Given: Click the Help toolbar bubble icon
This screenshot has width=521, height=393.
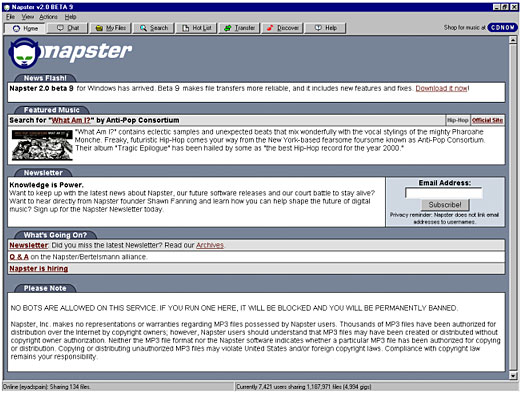Looking at the screenshot, I should 318,28.
